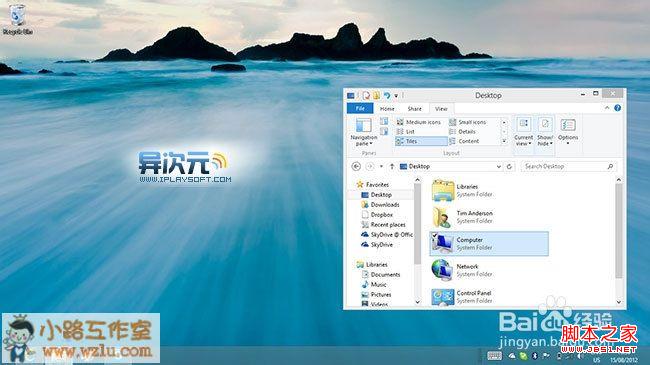This screenshot has width=650, height=365.
Task: Open Downloads in navigation pane
Action: coord(380,204)
